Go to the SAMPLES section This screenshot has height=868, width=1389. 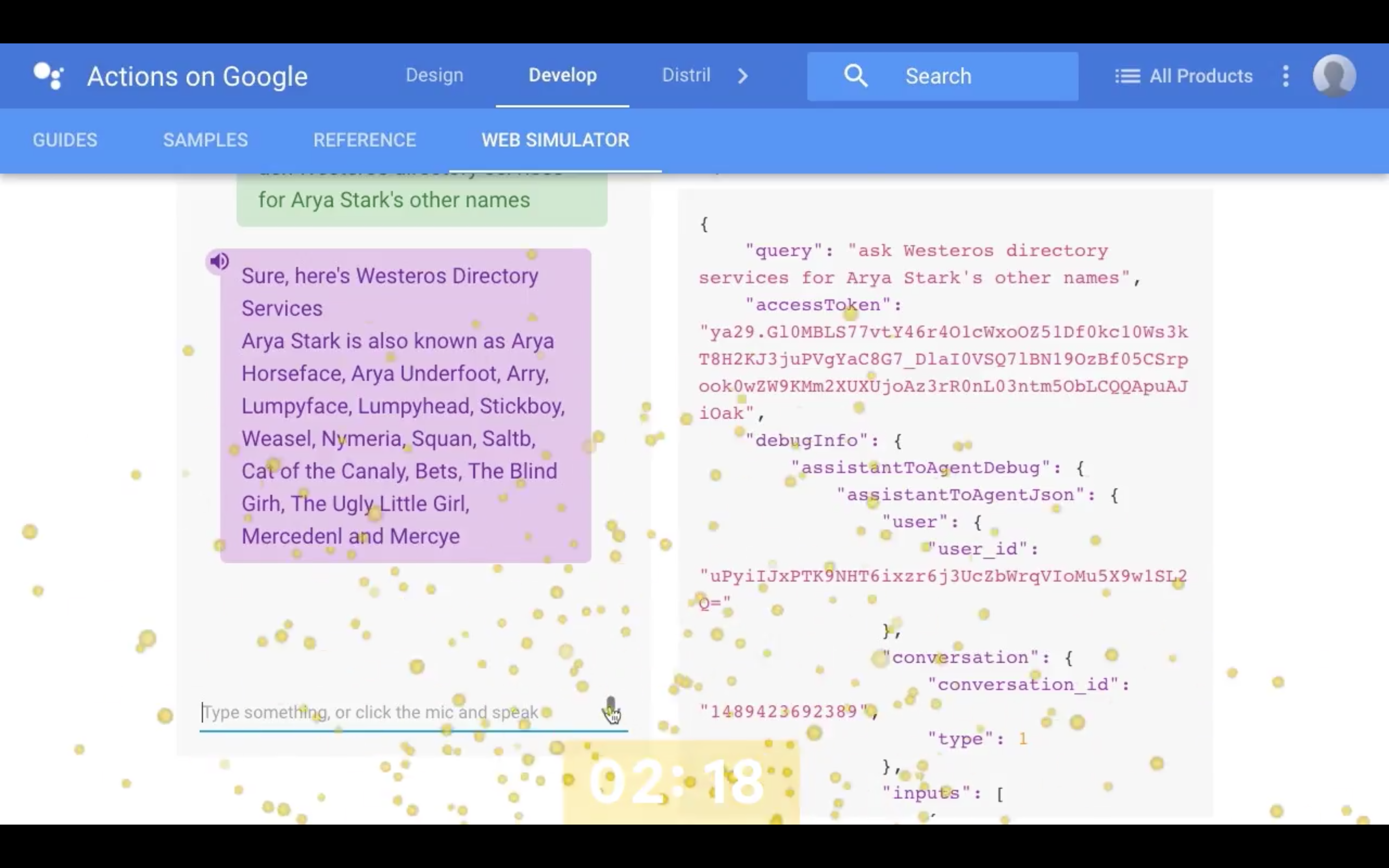click(x=205, y=140)
